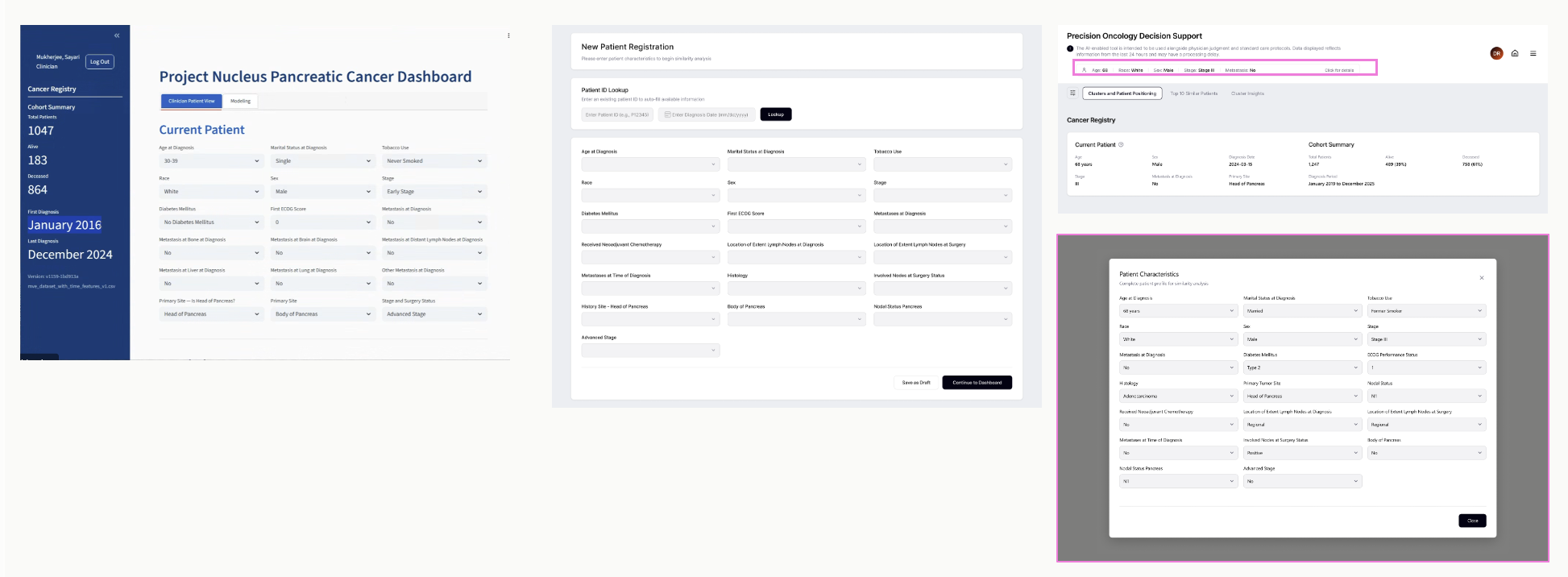Open the Primary Site dropdown showing Body of Pancreas
The height and width of the screenshot is (577, 1568).
coord(322,314)
